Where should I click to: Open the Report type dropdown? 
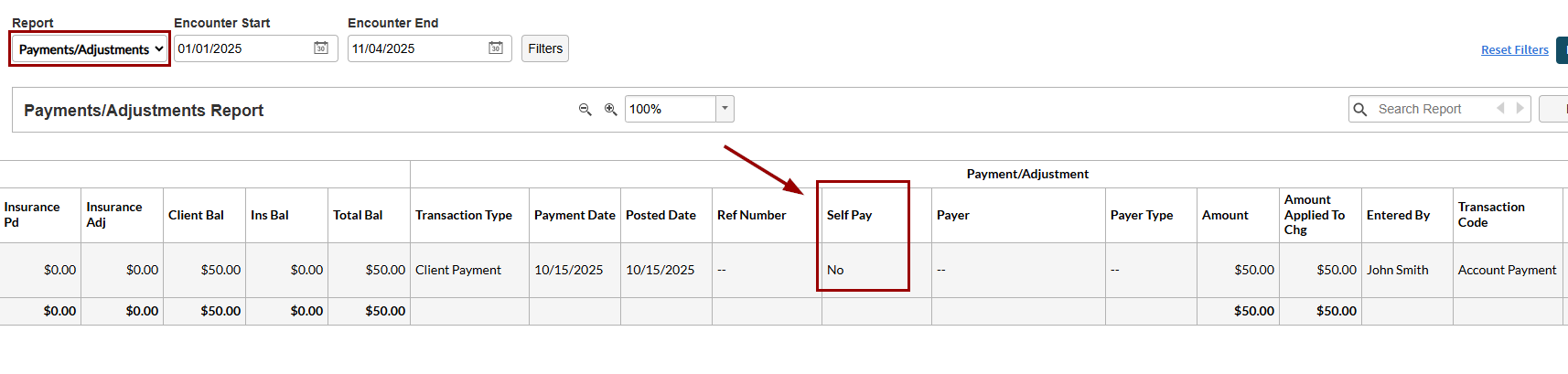click(90, 49)
